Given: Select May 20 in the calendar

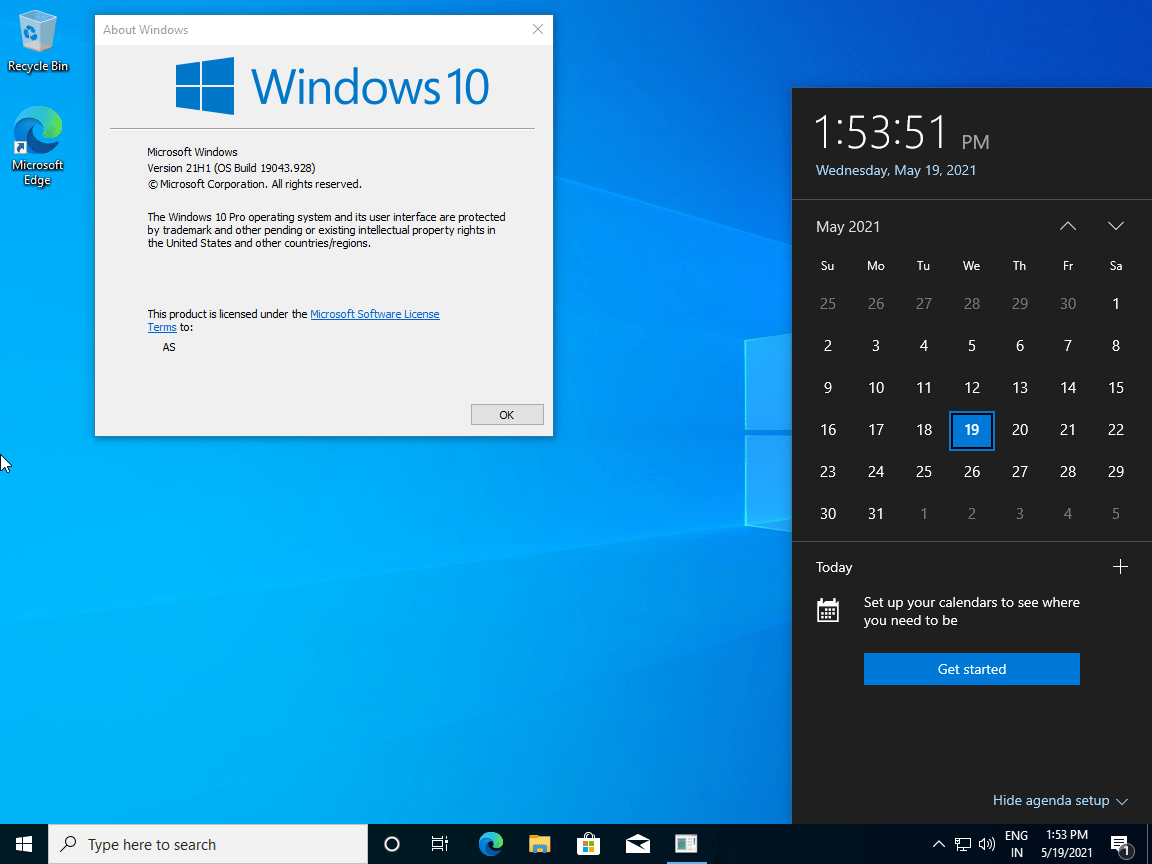Looking at the screenshot, I should (x=1020, y=430).
